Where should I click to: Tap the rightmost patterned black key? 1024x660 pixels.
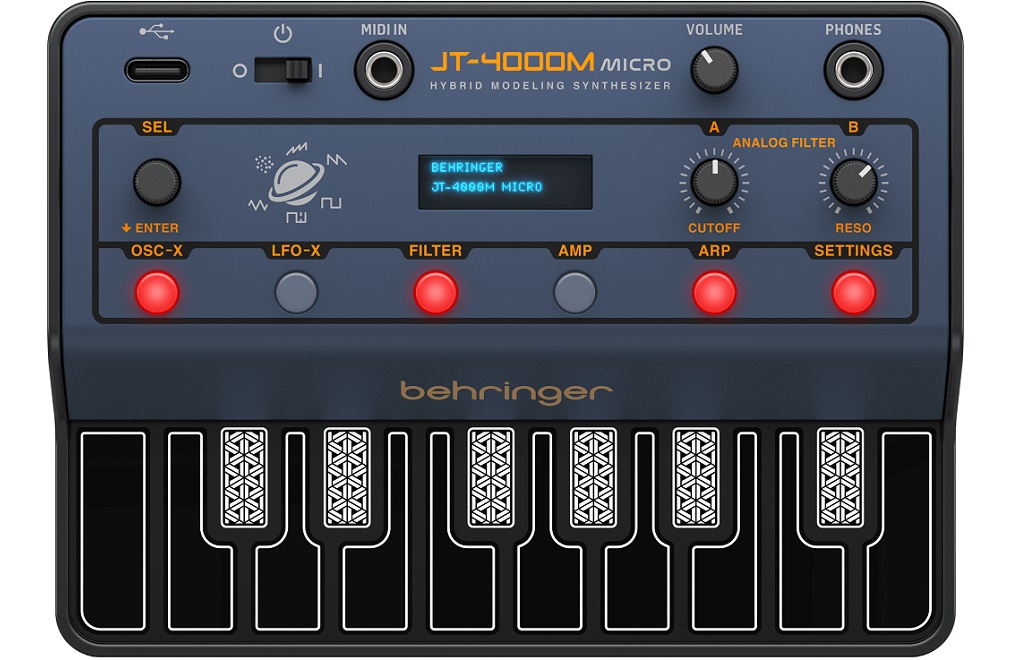pyautogui.click(x=840, y=477)
